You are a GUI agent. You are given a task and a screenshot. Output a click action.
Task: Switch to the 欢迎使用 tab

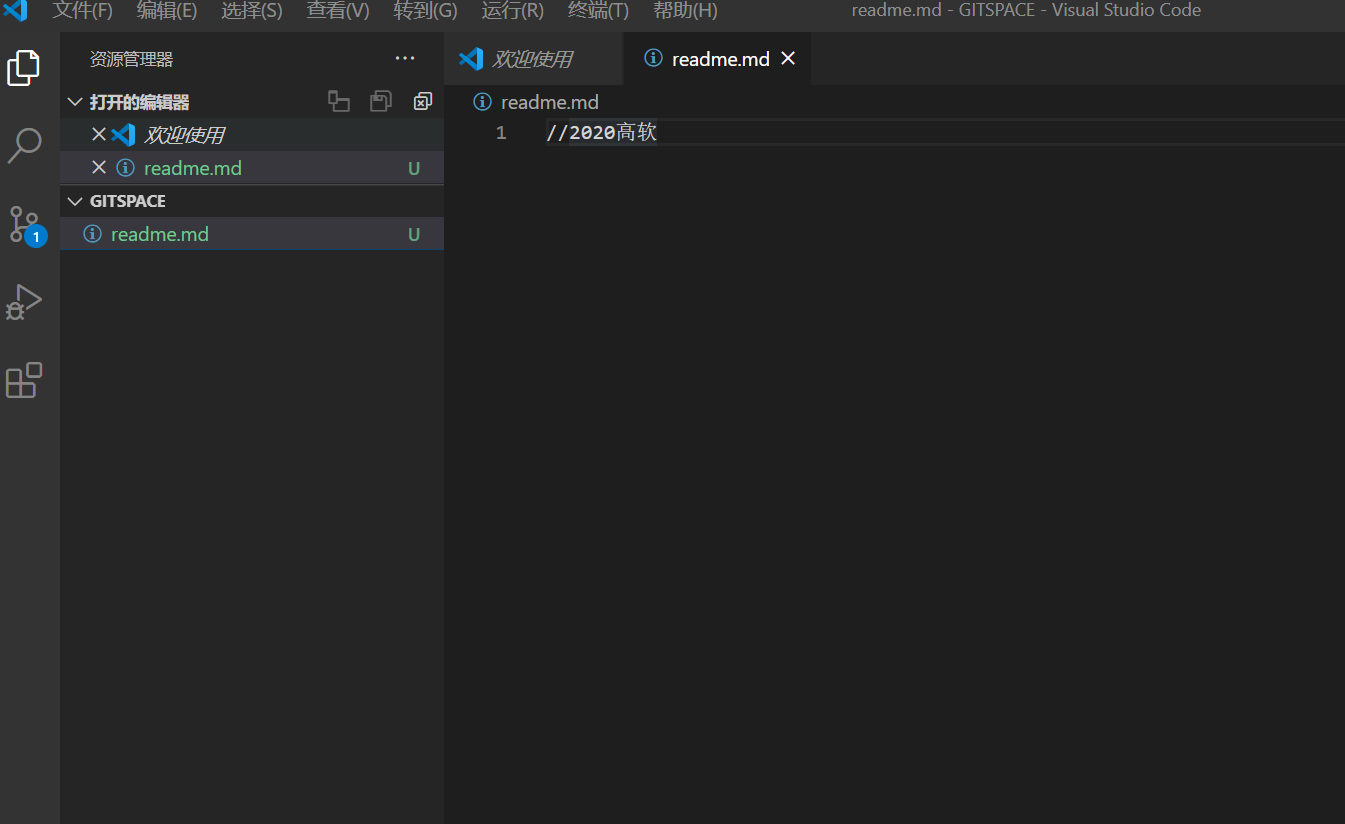tap(533, 59)
